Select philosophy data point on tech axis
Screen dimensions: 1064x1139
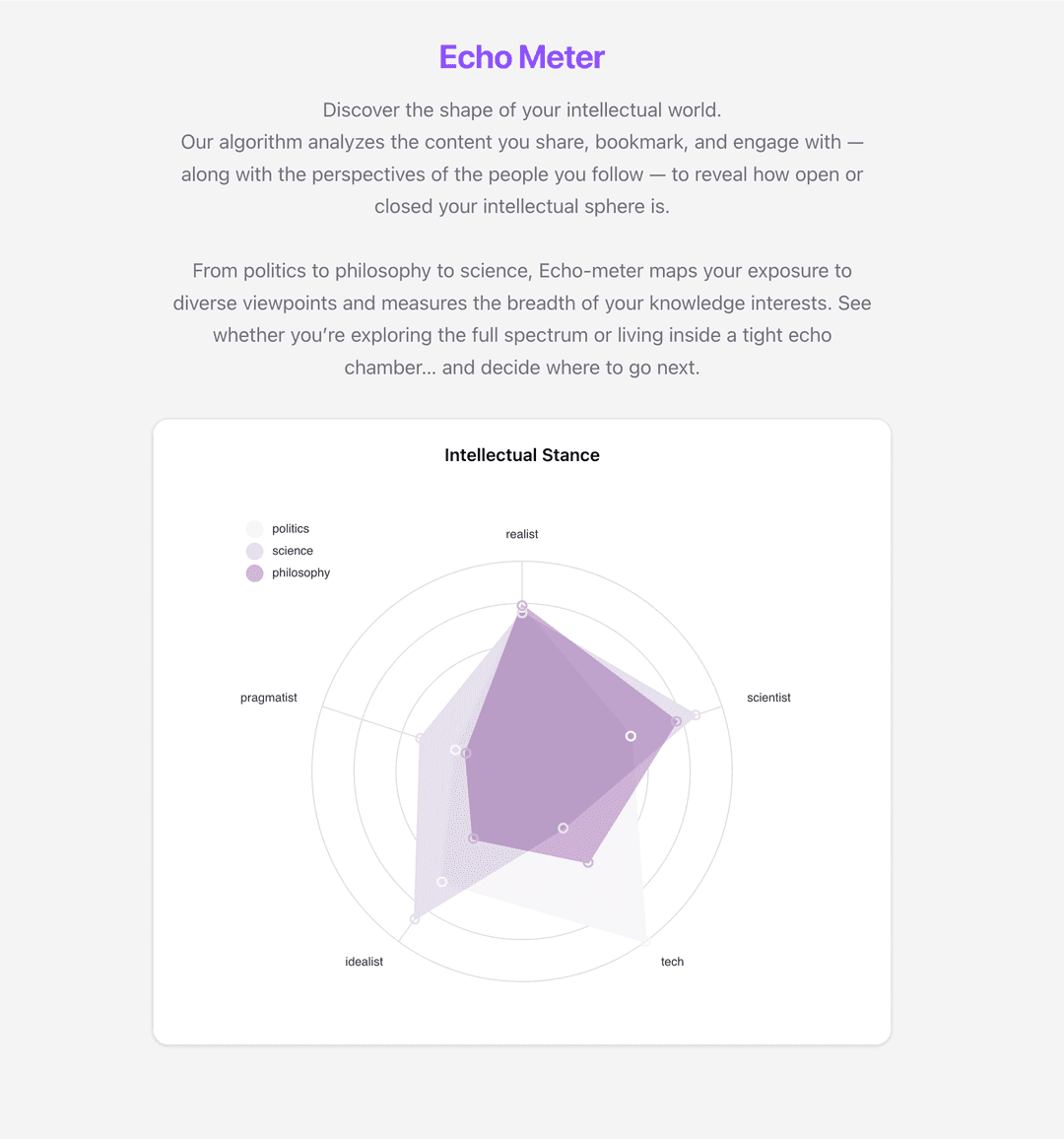[588, 862]
